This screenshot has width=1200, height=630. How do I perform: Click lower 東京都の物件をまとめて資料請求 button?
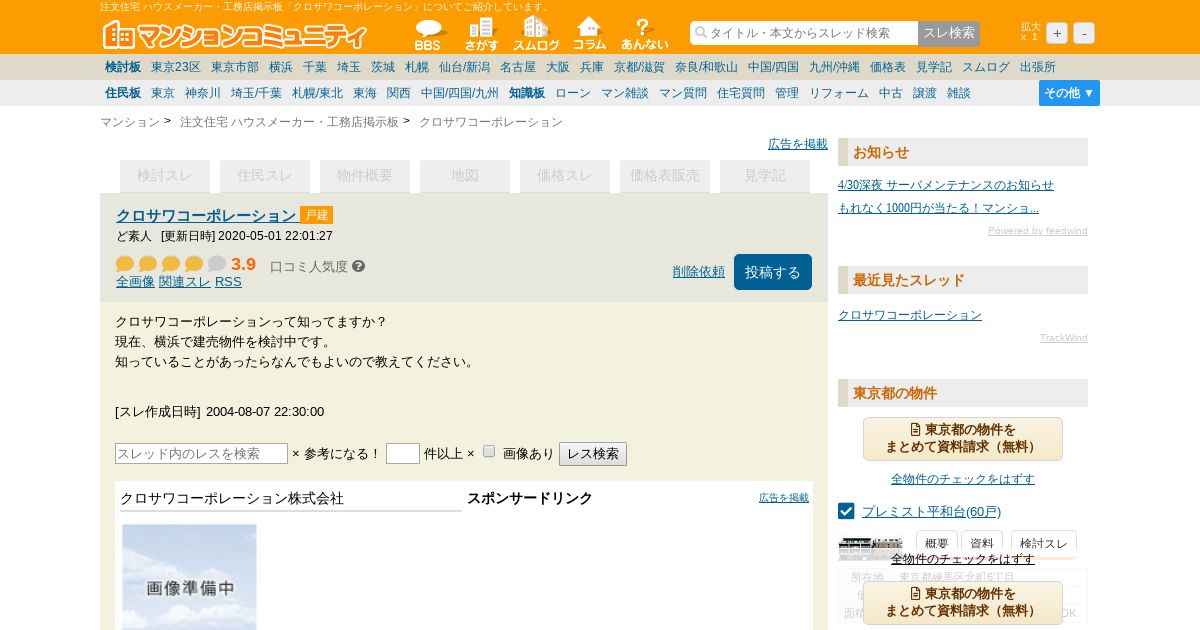tap(963, 602)
